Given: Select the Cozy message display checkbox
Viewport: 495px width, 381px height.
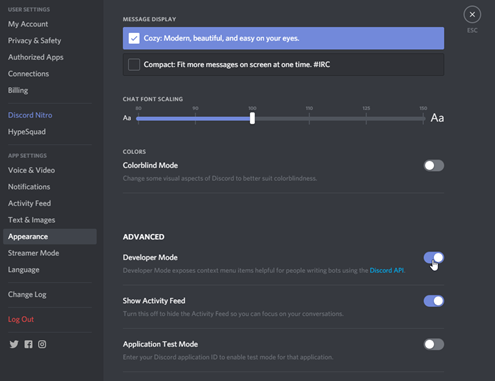Looking at the screenshot, I should pos(134,38).
